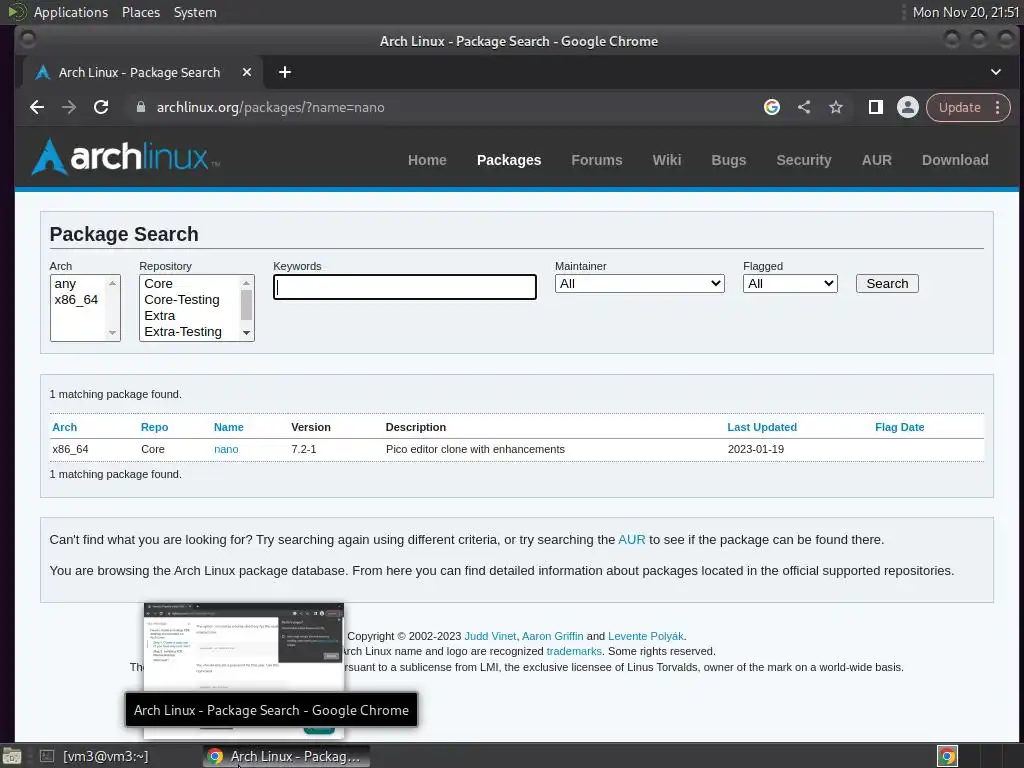Sort results by Arch column
This screenshot has width=1024, height=768.
tap(65, 427)
